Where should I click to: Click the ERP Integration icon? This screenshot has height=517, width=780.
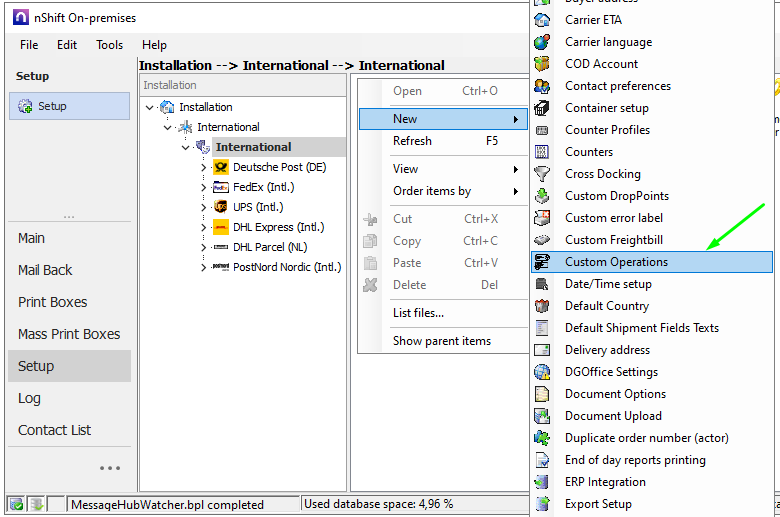point(542,482)
